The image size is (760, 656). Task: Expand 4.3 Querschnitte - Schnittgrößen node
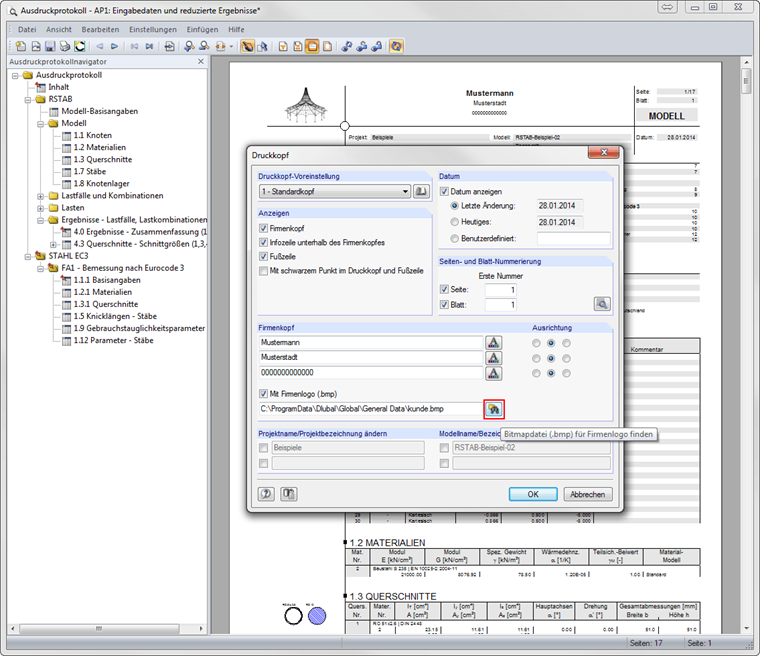53,244
